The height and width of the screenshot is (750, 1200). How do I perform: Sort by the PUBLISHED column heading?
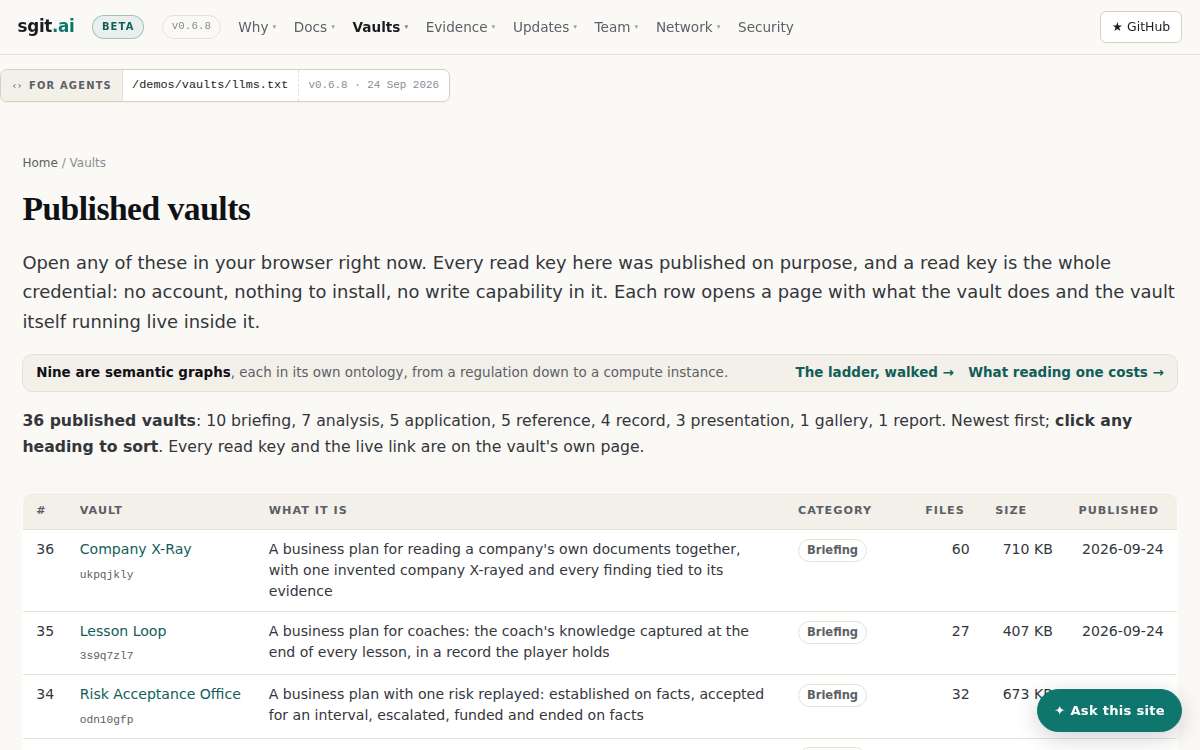1118,510
